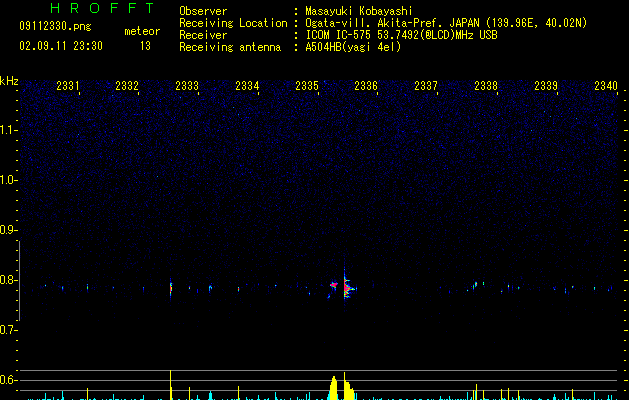Click the tallest yellow intensity spike below 2333
629x400 pixels.
click(171, 385)
